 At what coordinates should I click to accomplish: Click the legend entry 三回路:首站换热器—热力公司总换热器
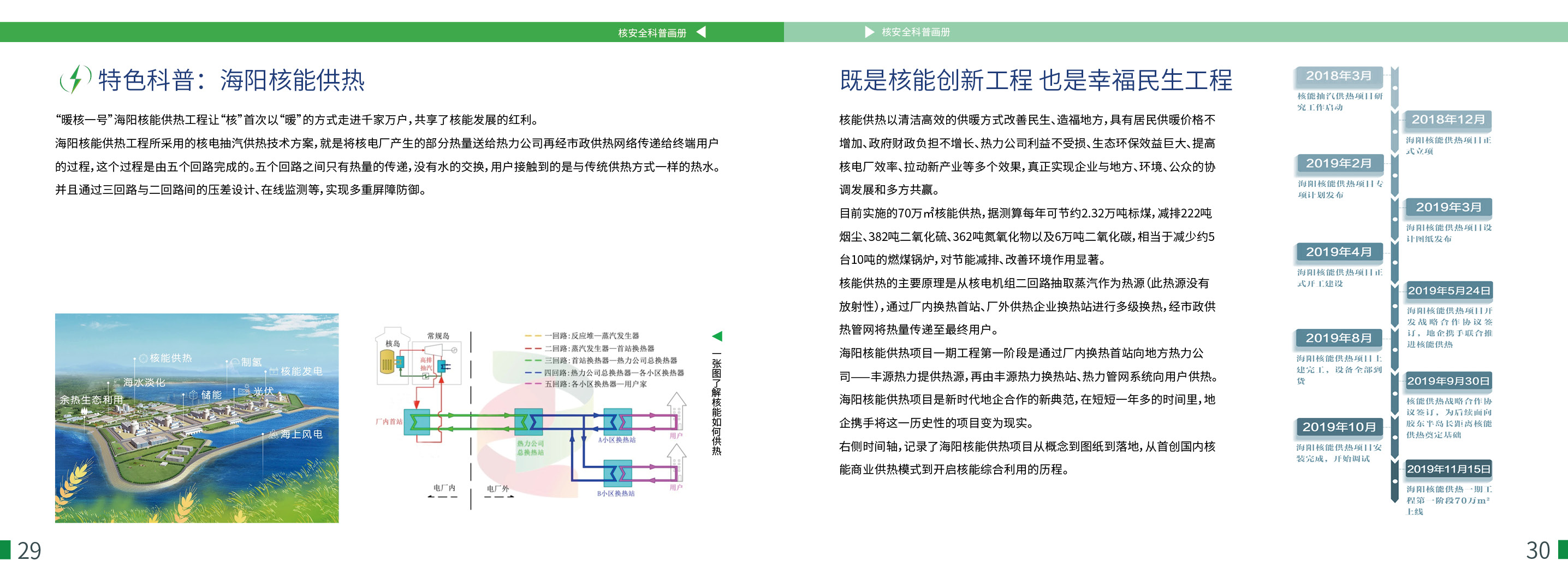coord(601,361)
